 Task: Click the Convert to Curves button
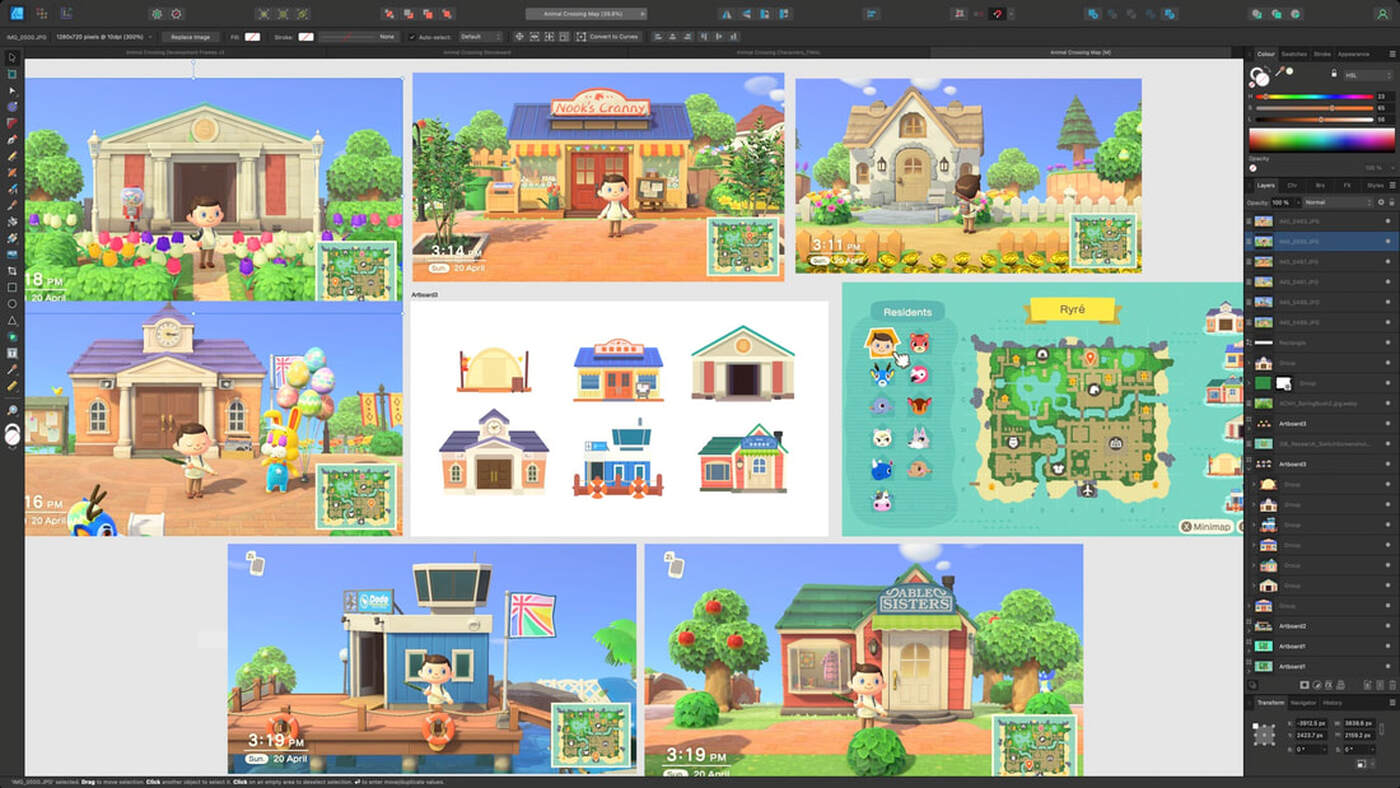608,36
